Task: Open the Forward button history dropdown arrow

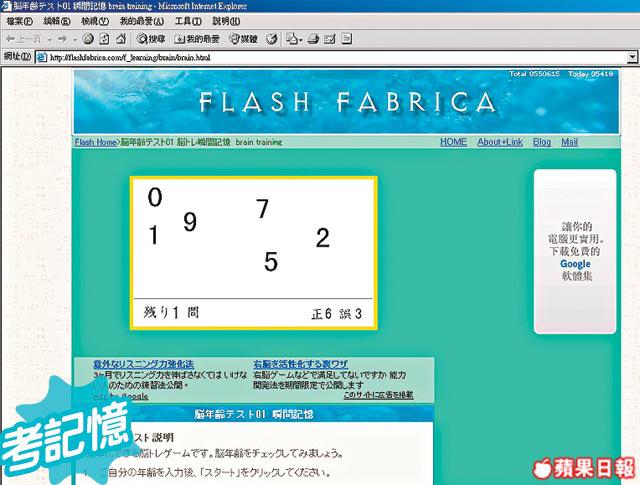Action: coord(75,40)
